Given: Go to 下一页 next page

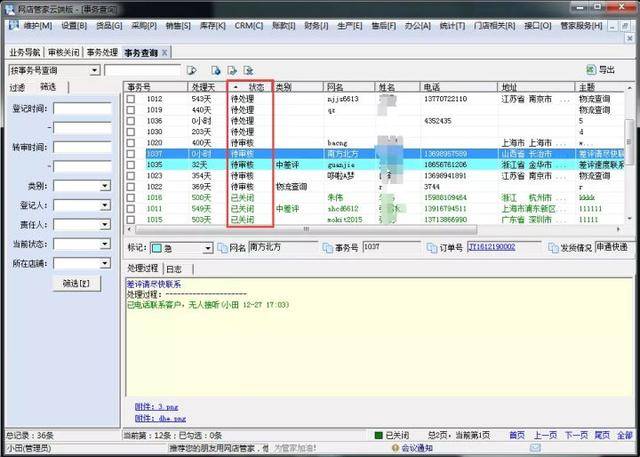Looking at the screenshot, I should (576, 435).
